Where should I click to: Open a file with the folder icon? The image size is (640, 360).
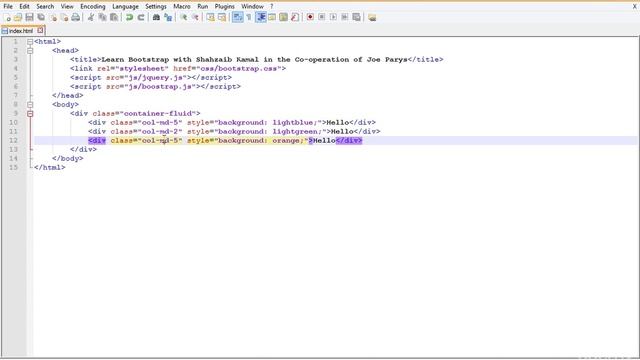[x=18, y=17]
